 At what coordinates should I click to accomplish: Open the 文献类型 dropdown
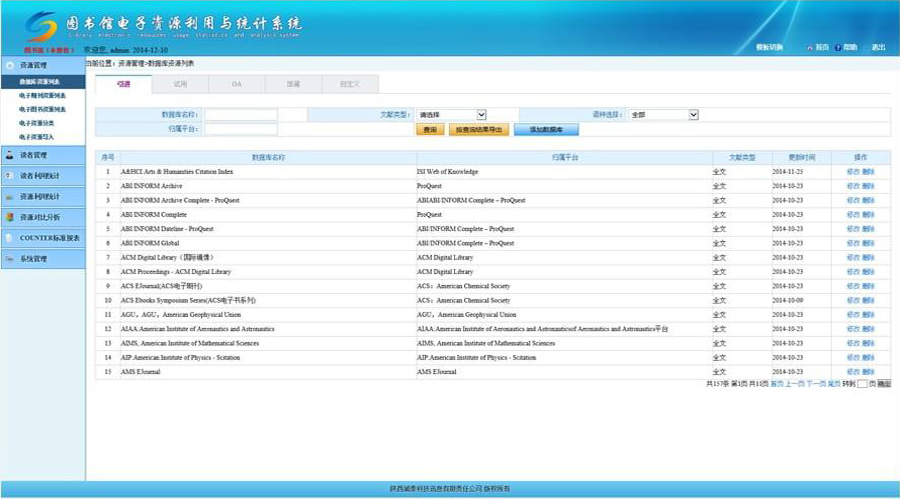451,115
